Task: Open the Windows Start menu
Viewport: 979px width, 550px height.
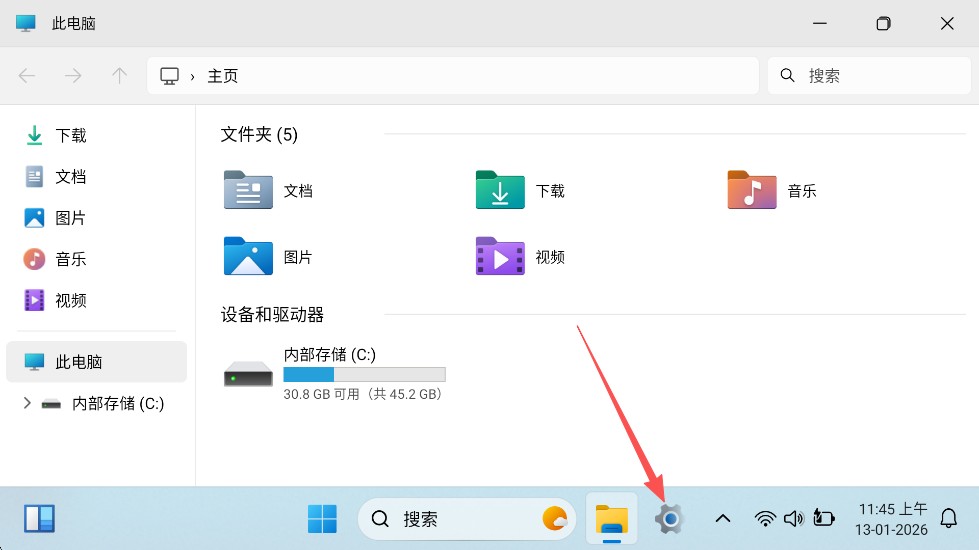Action: 322,518
